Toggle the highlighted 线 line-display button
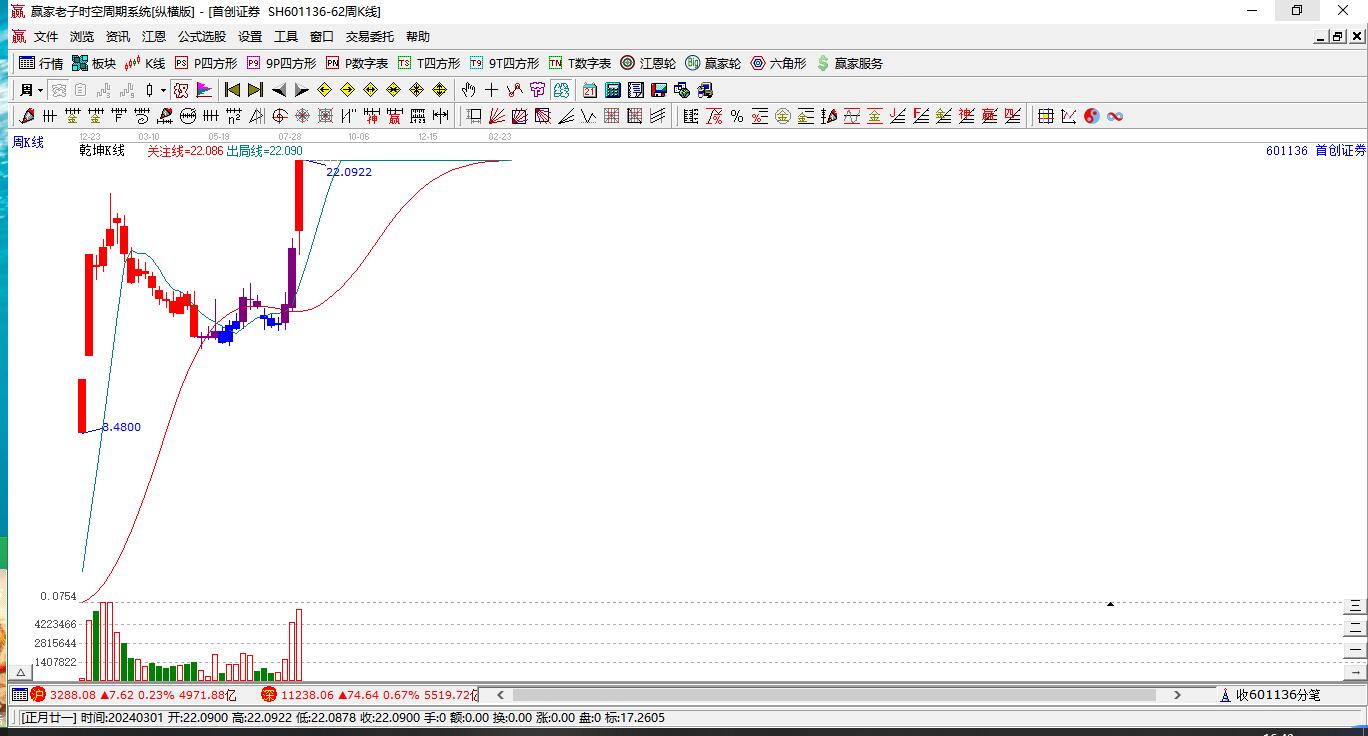 tap(560, 90)
